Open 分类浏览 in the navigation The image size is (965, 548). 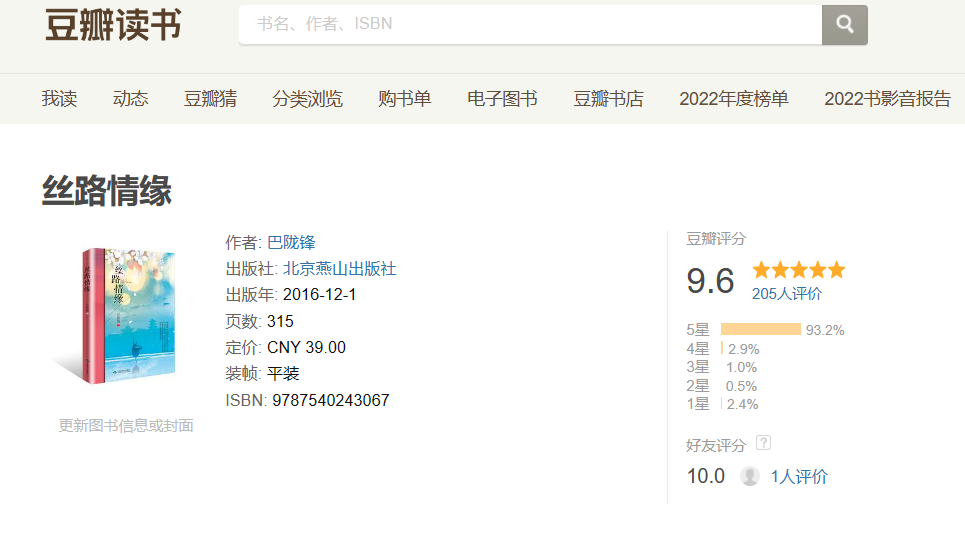point(308,99)
